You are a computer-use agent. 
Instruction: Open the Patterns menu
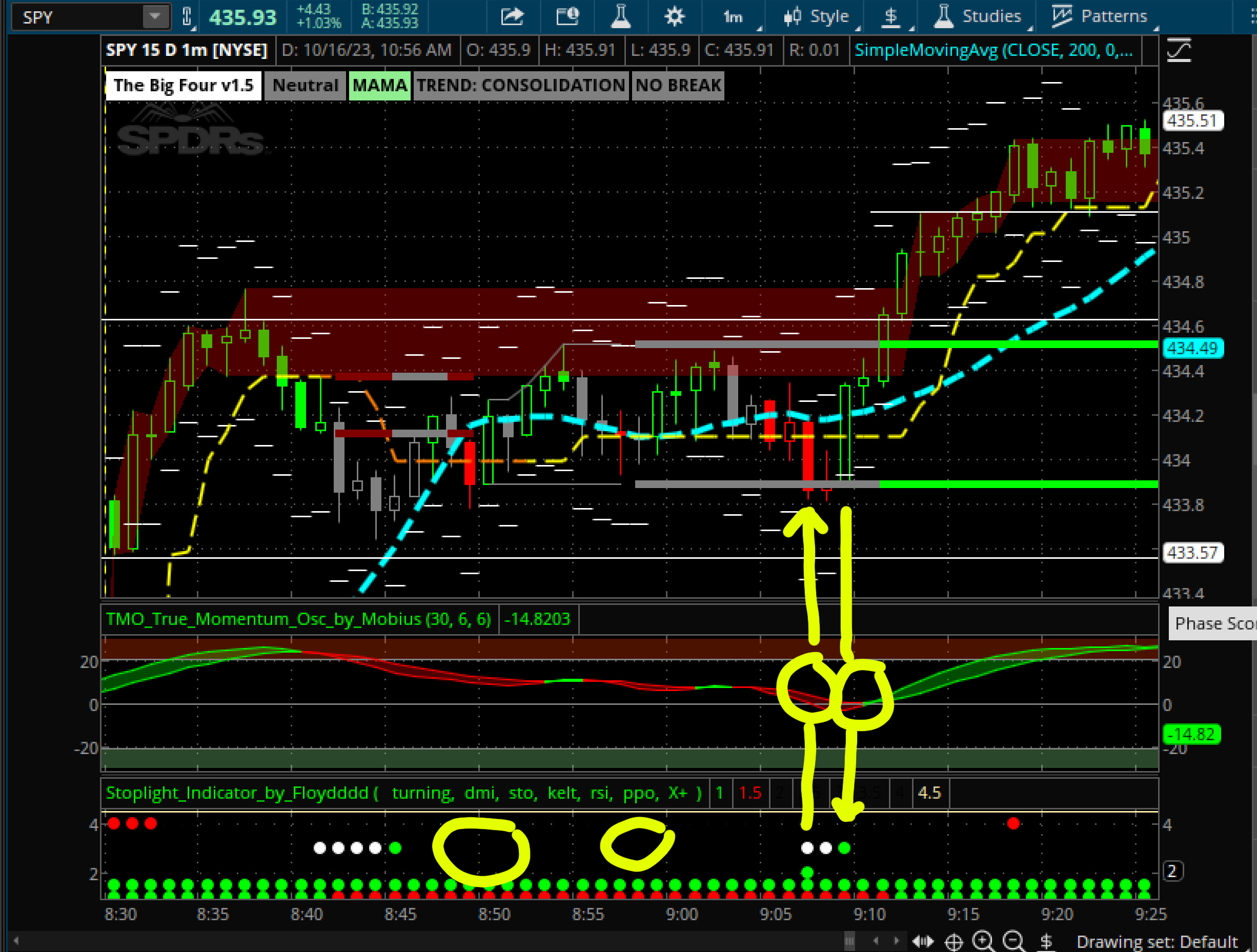point(1100,16)
